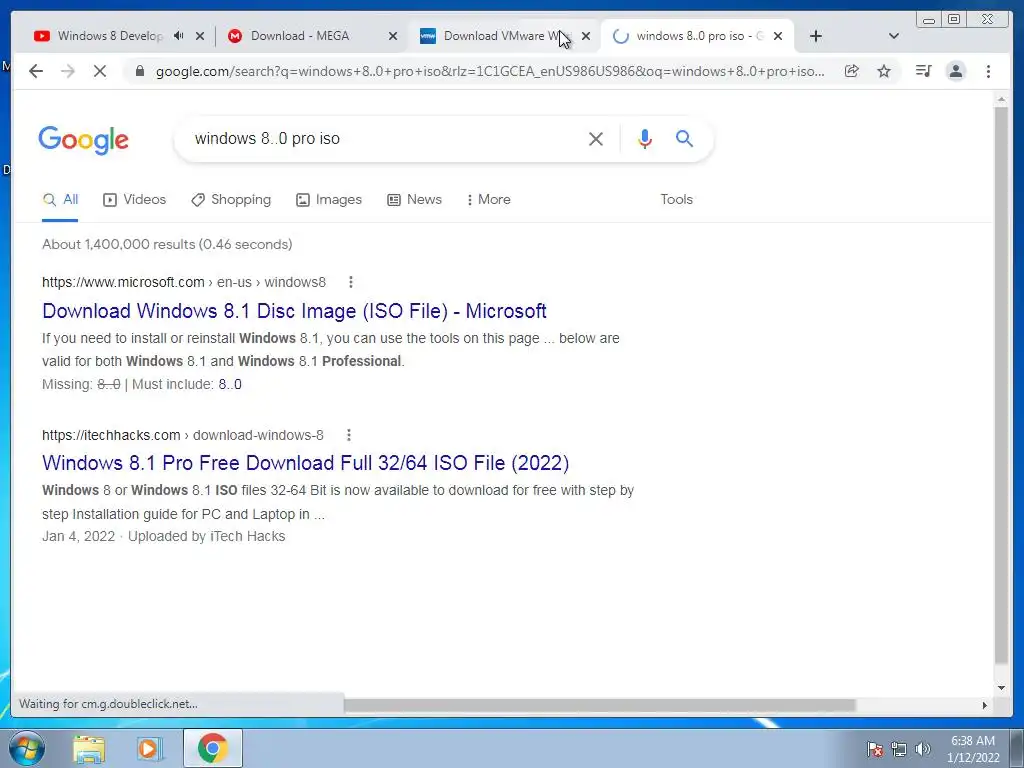Viewport: 1024px width, 768px height.
Task: Open the Windows Start menu orb
Action: pyautogui.click(x=27, y=748)
